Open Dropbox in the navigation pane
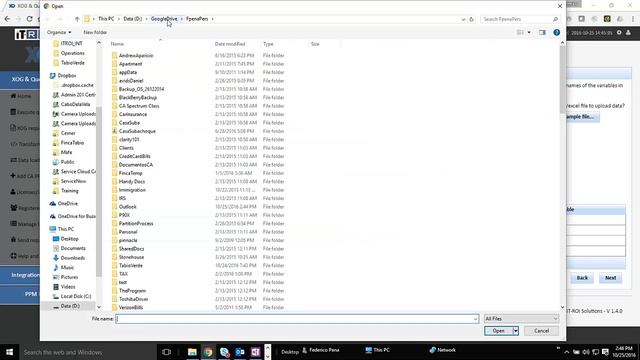This screenshot has width=640, height=360. point(67,76)
